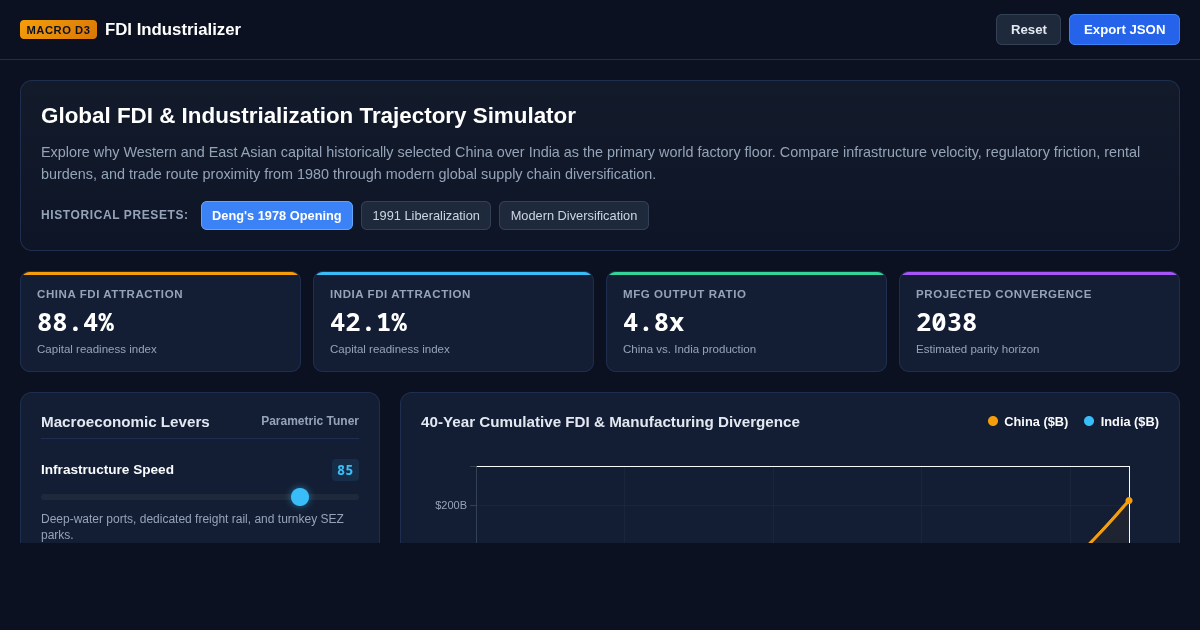
Task: Click the blue India legend dot
Action: pos(1089,421)
